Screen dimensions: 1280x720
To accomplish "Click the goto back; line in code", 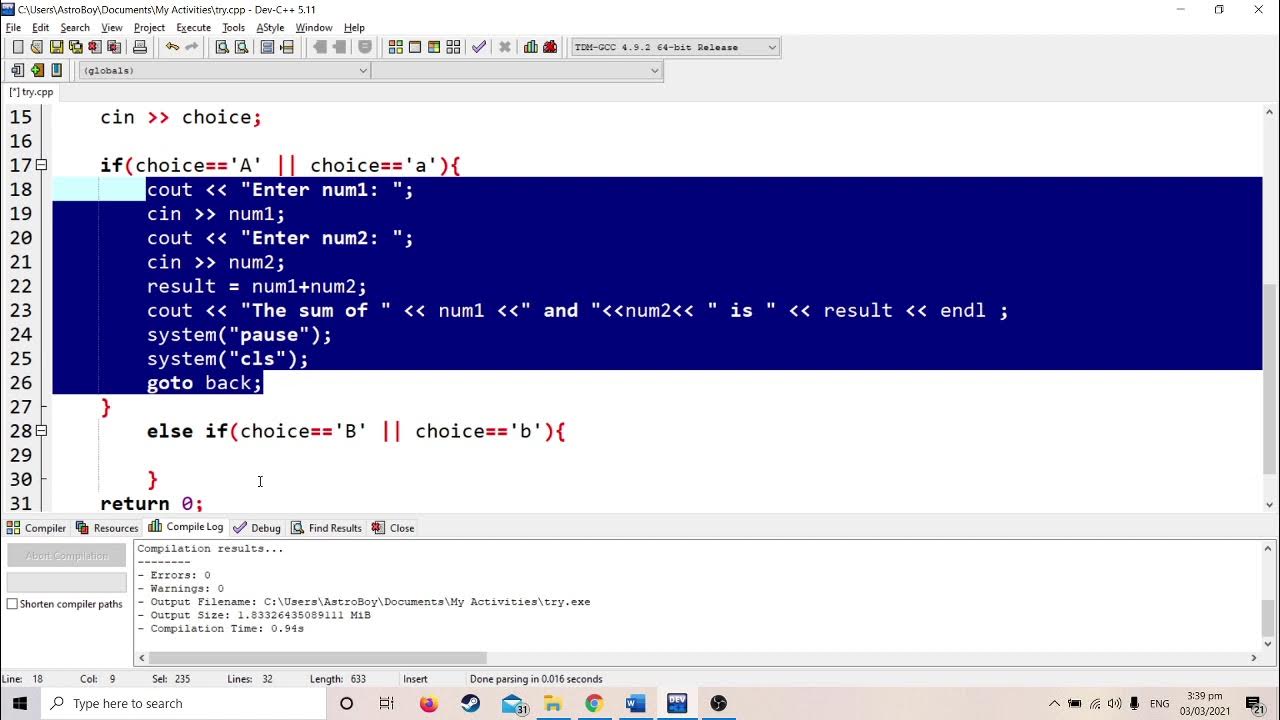I will click(x=204, y=383).
